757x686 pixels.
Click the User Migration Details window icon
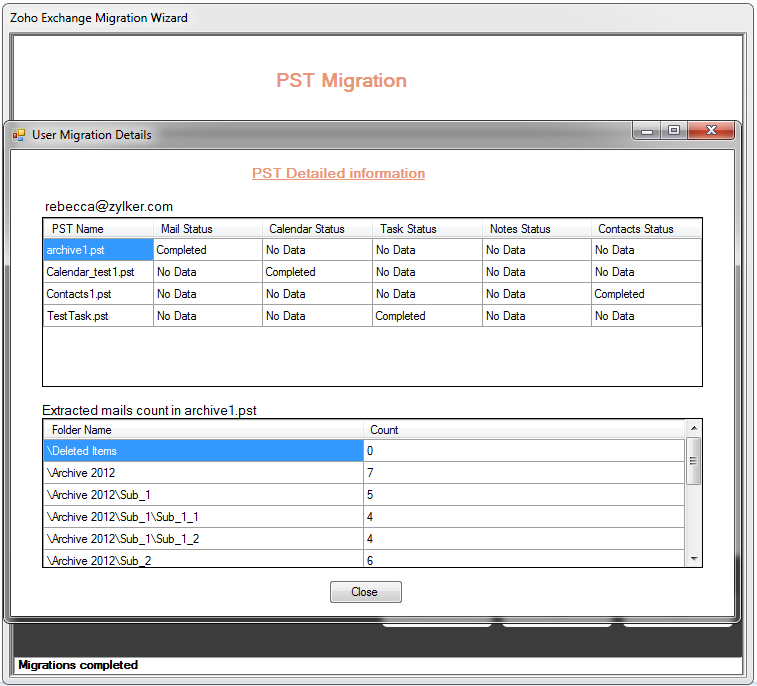click(19, 135)
